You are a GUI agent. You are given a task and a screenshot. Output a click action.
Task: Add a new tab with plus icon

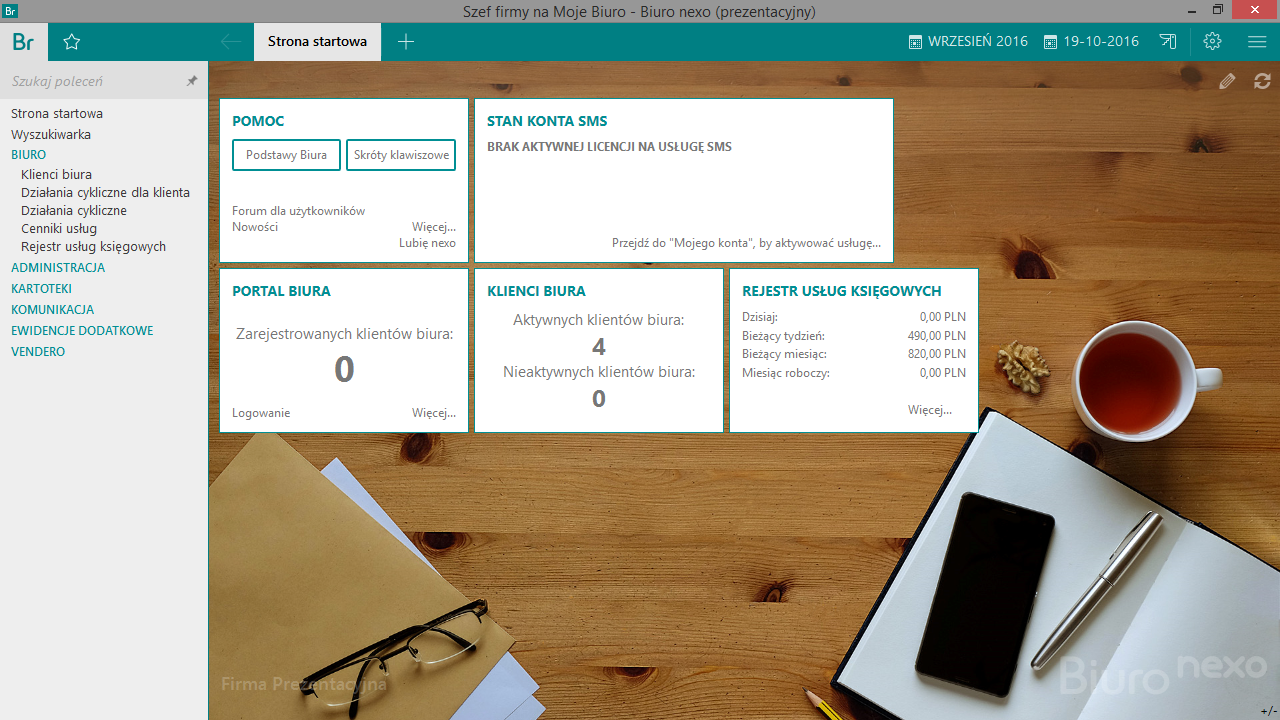(x=406, y=42)
